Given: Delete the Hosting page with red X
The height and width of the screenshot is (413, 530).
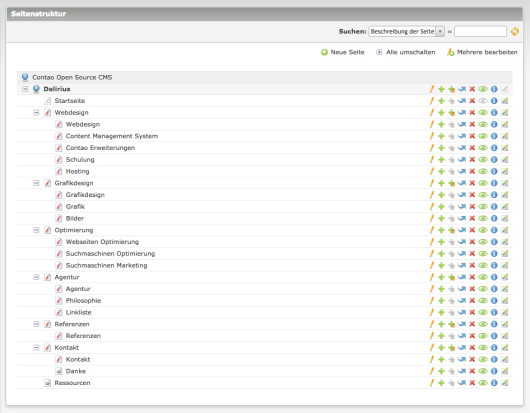Looking at the screenshot, I should tap(472, 171).
